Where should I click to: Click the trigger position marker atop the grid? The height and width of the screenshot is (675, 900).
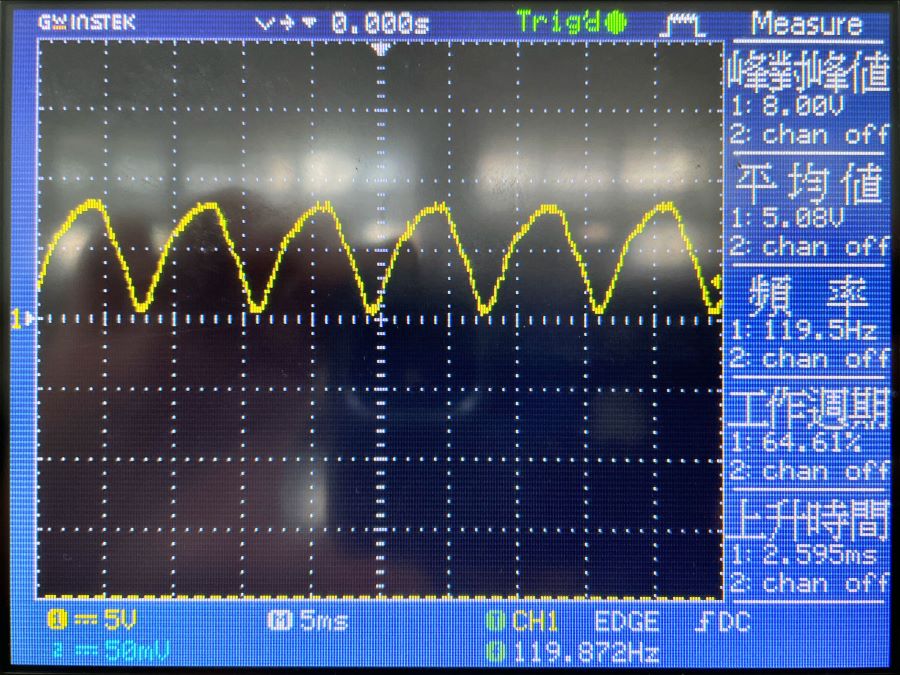pyautogui.click(x=380, y=47)
